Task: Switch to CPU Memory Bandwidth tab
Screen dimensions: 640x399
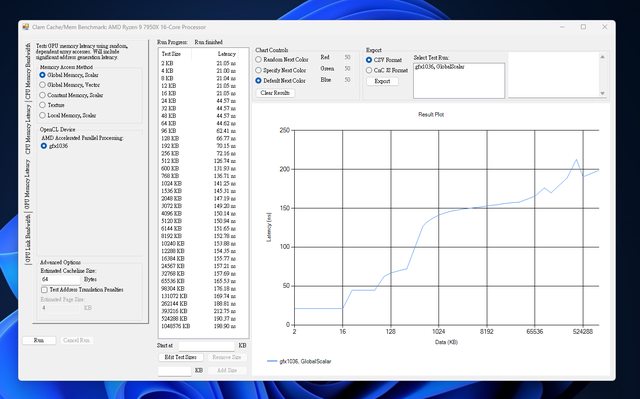Action: click(28, 71)
